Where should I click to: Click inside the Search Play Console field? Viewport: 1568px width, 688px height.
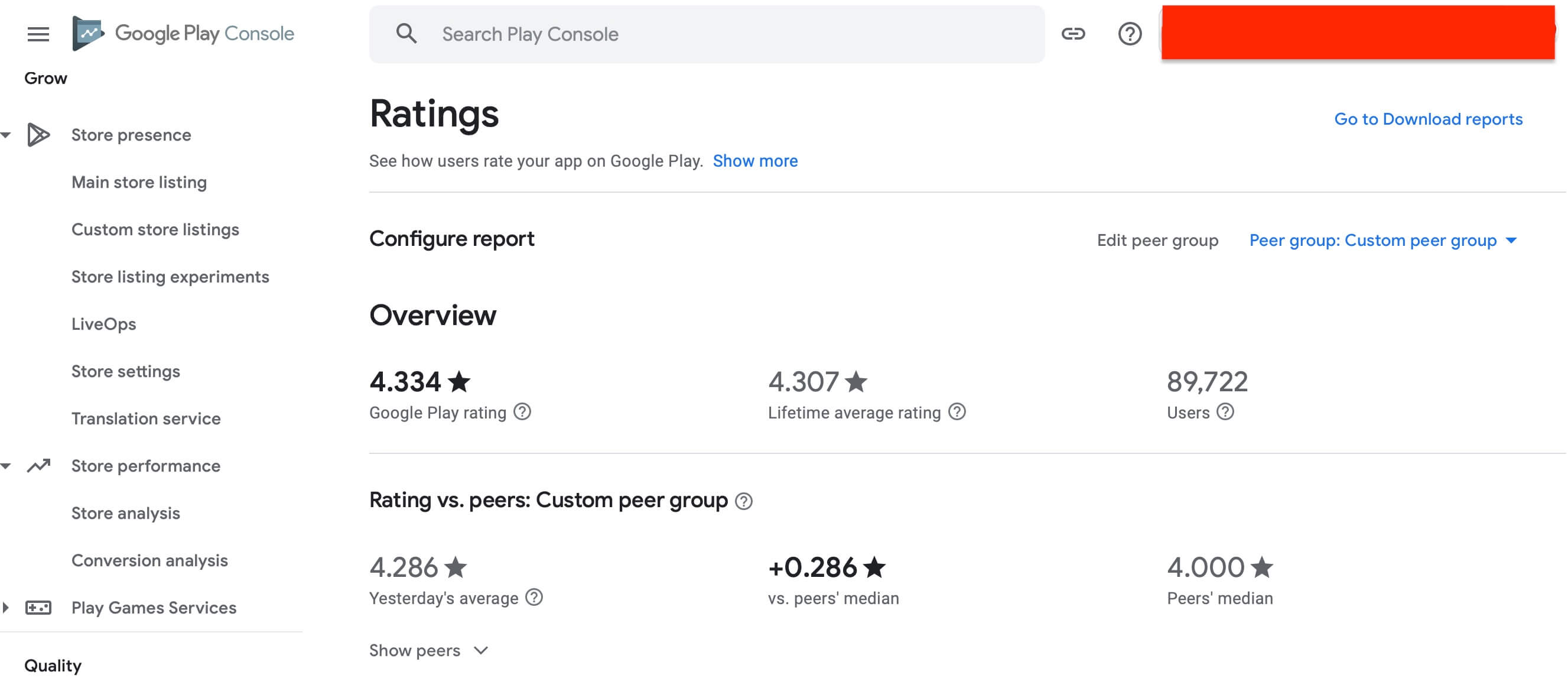click(x=707, y=34)
